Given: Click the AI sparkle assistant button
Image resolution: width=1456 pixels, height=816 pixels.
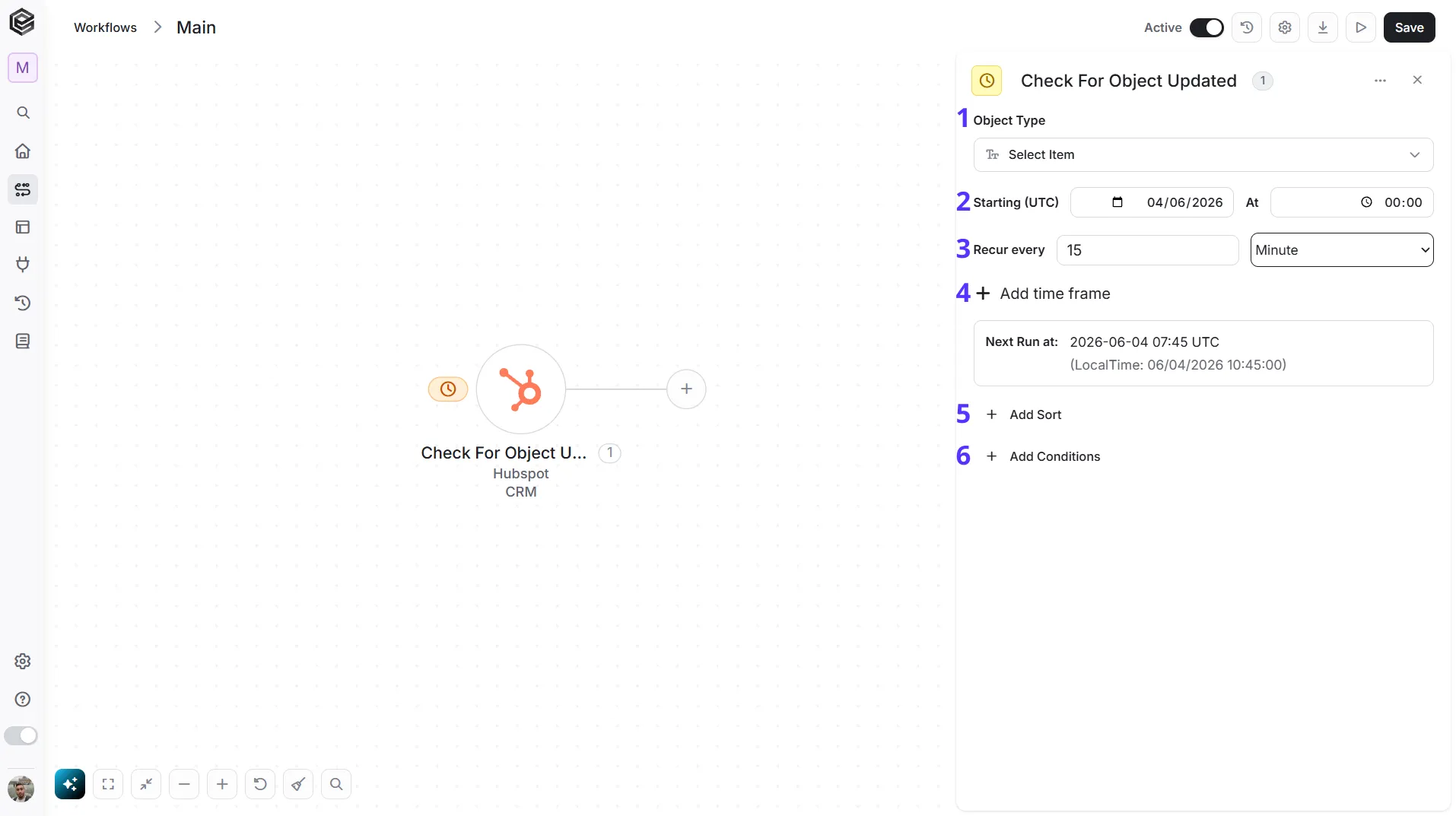Looking at the screenshot, I should click(x=70, y=784).
